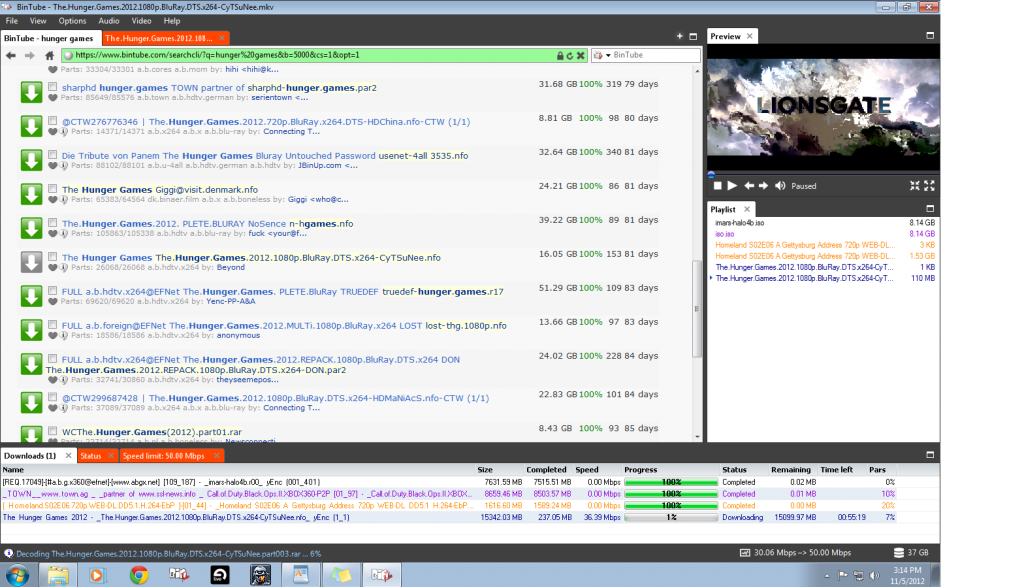Click the preview video seek slider

822,174
